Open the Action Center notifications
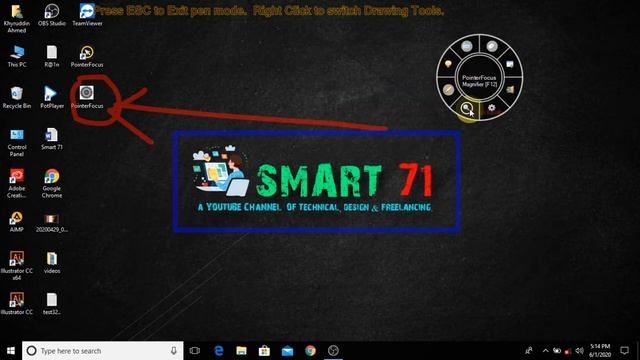Viewport: 640px width, 360px height. click(624, 350)
